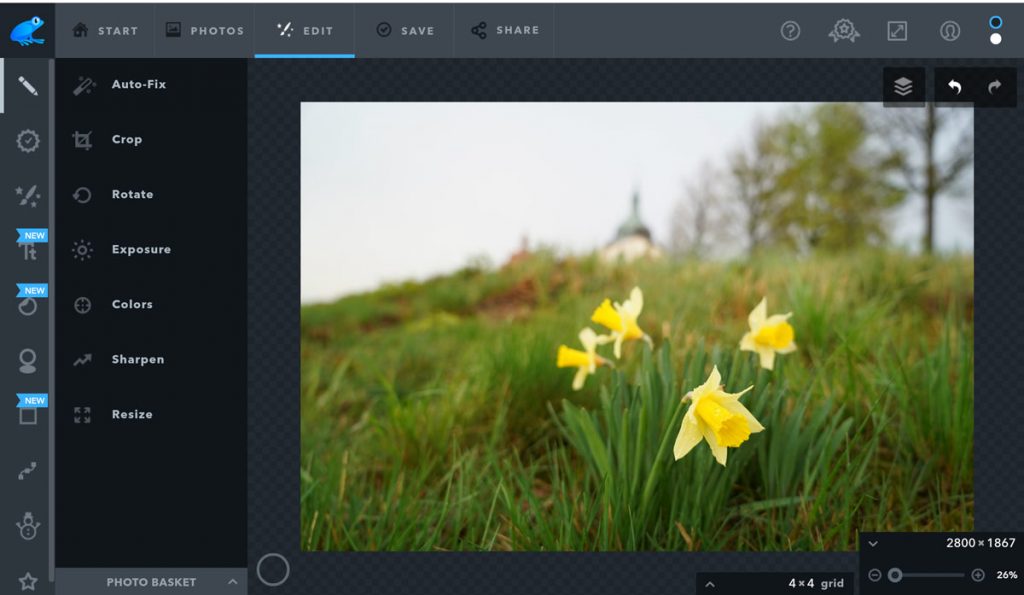
Task: Switch to fullscreen mode
Action: click(x=897, y=31)
